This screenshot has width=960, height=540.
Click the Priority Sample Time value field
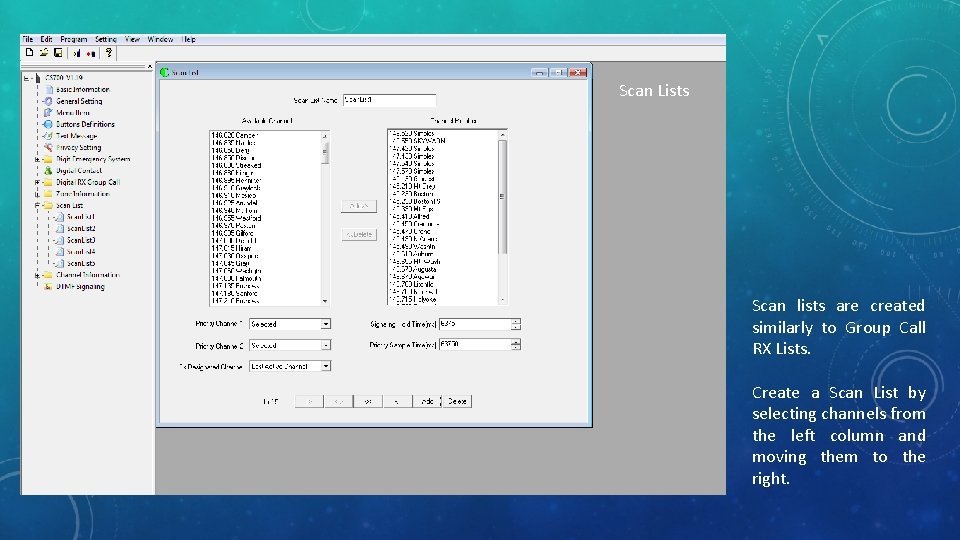point(475,345)
